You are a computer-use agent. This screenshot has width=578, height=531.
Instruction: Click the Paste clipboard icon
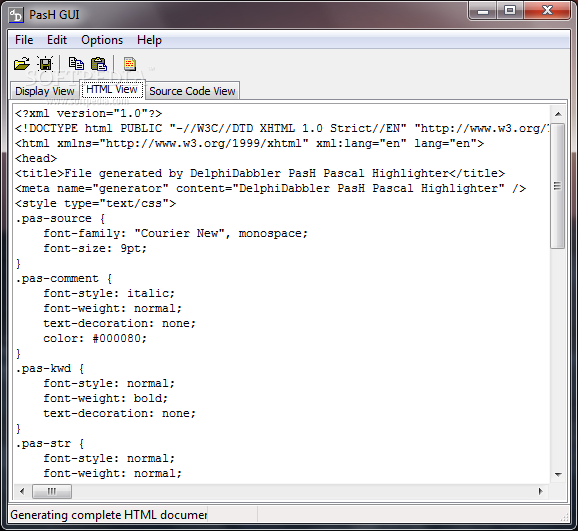tap(99, 64)
